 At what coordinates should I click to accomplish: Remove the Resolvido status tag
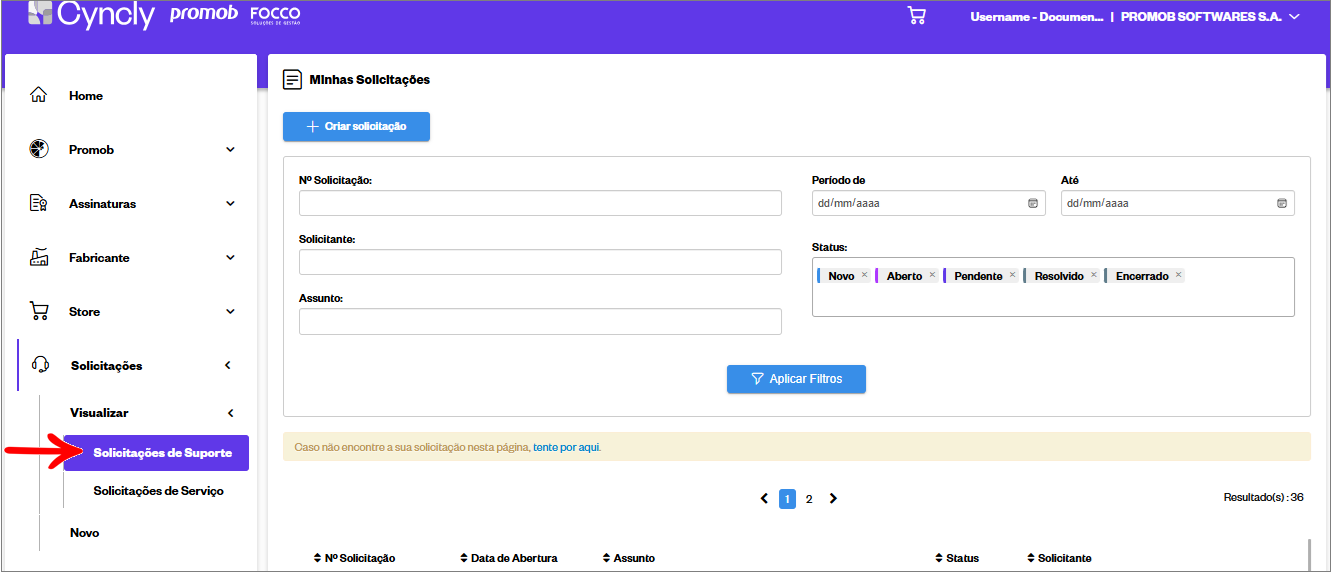point(1094,275)
